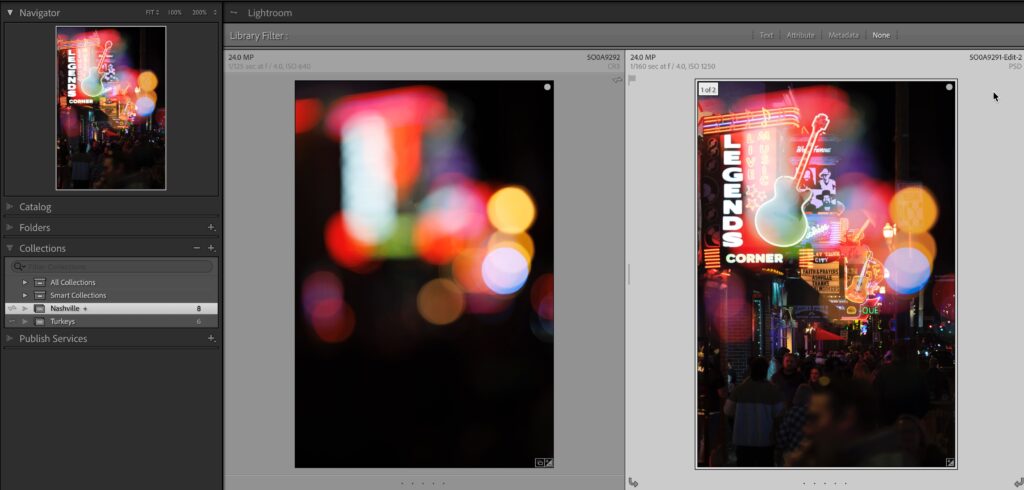Select the Turkeys collection
This screenshot has height=490, width=1024.
click(111, 321)
